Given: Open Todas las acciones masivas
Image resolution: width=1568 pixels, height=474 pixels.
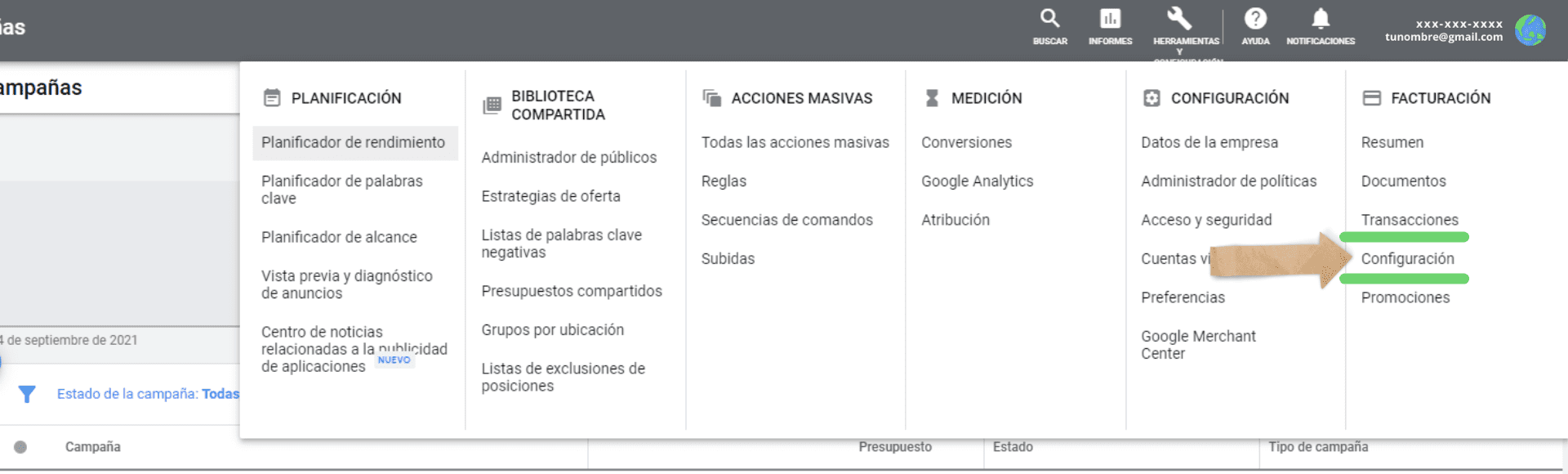Looking at the screenshot, I should (795, 142).
